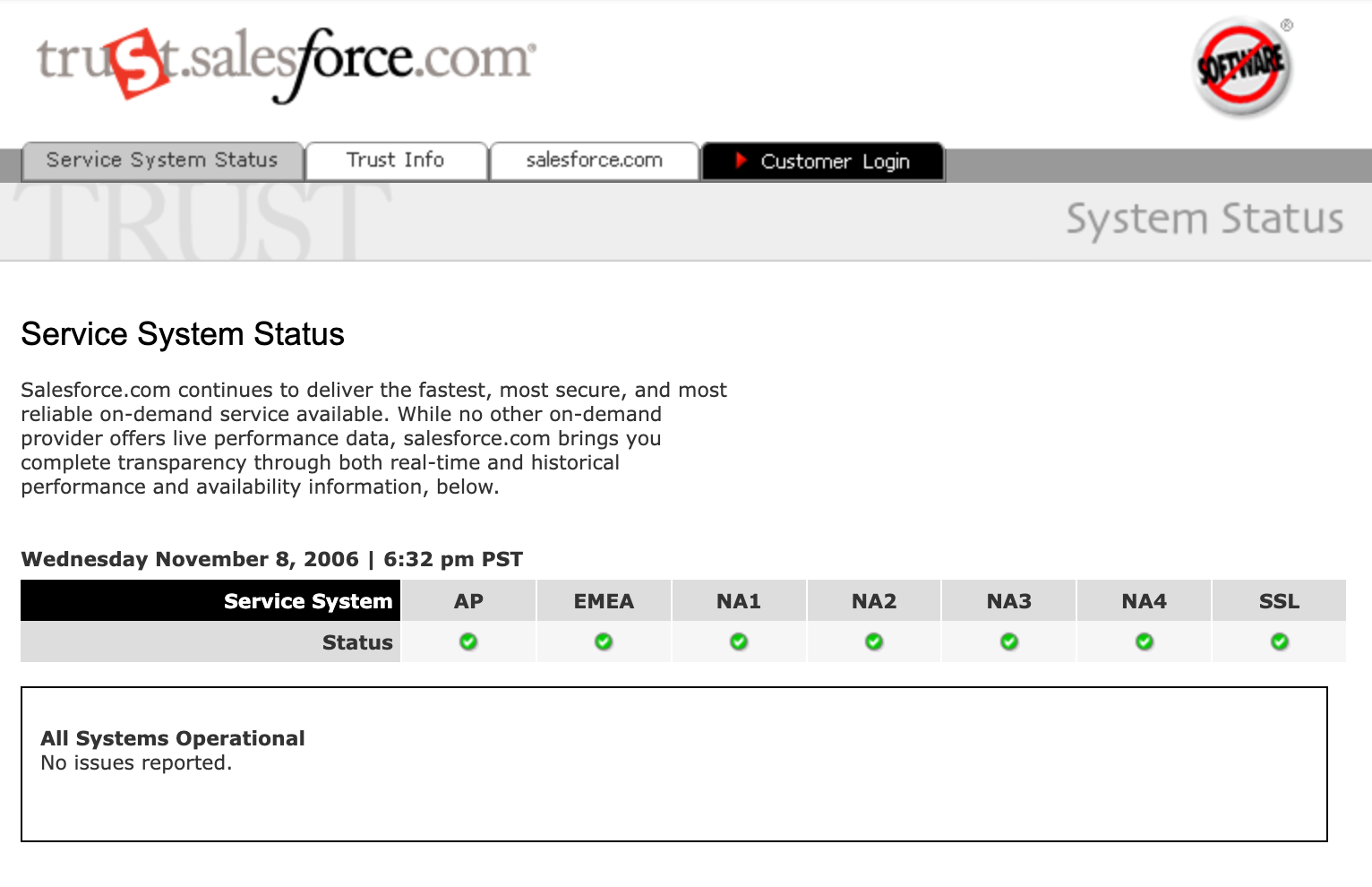Select the SSL column header
This screenshot has width=1372, height=887.
[1280, 601]
